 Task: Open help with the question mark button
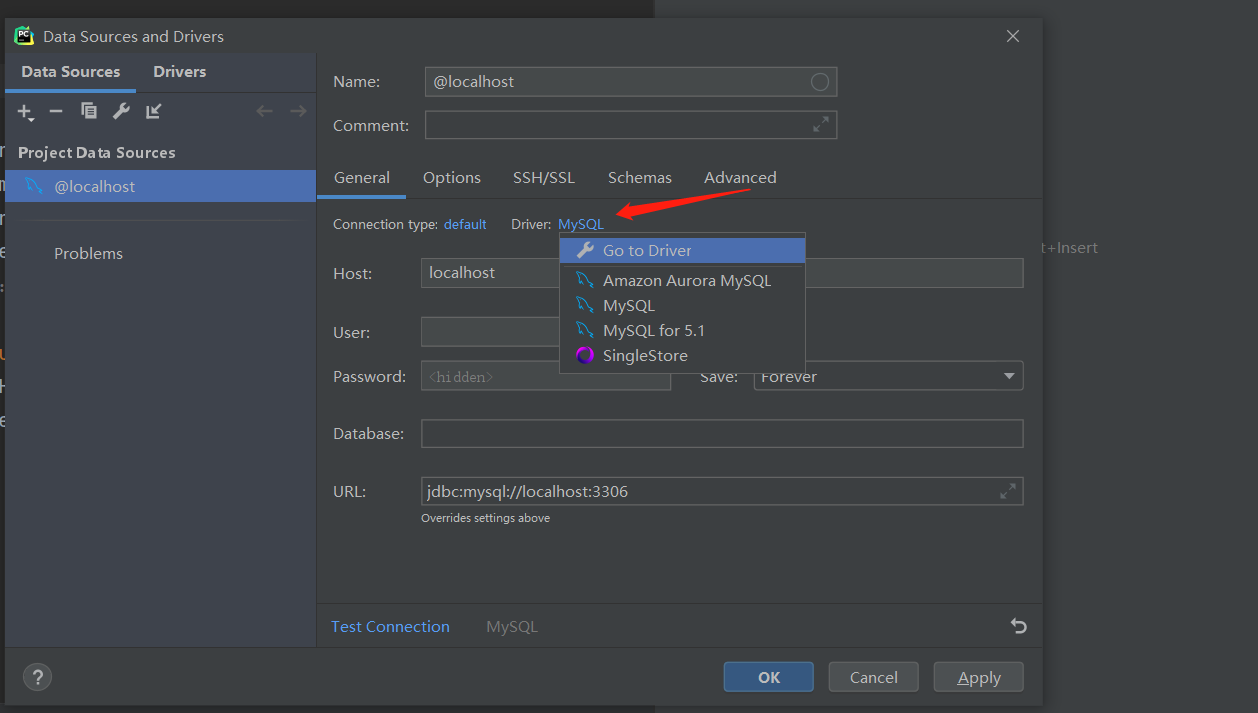37,677
